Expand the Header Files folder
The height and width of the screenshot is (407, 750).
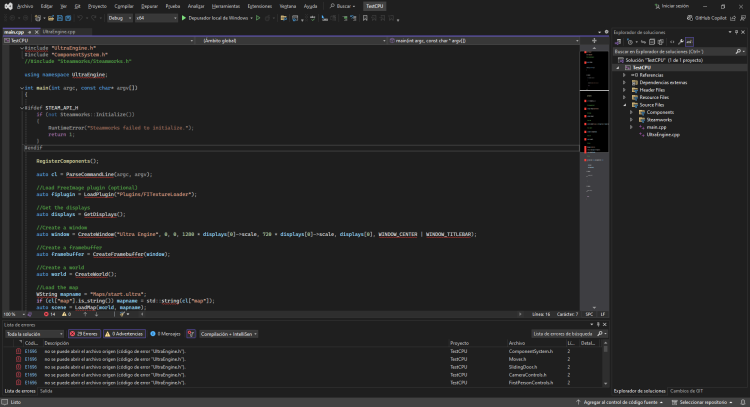[x=624, y=90]
